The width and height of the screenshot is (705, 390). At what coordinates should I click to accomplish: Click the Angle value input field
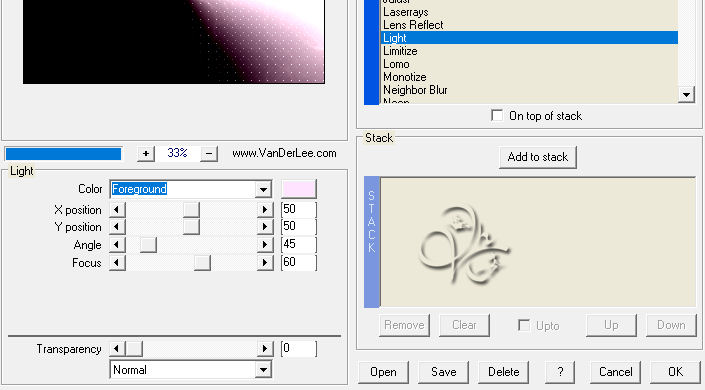(299, 244)
